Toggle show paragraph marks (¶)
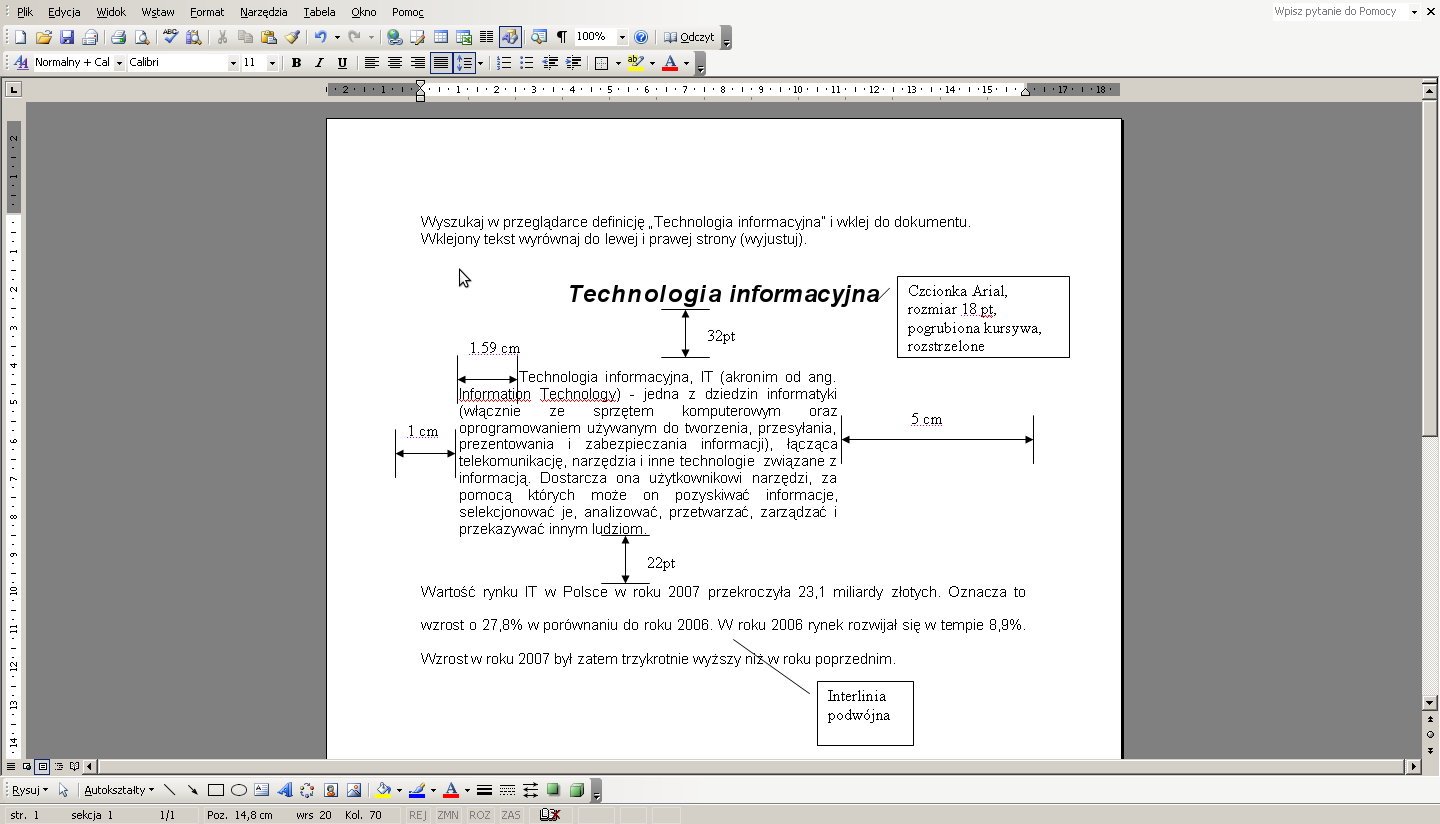The height and width of the screenshot is (824, 1440). (x=561, y=37)
